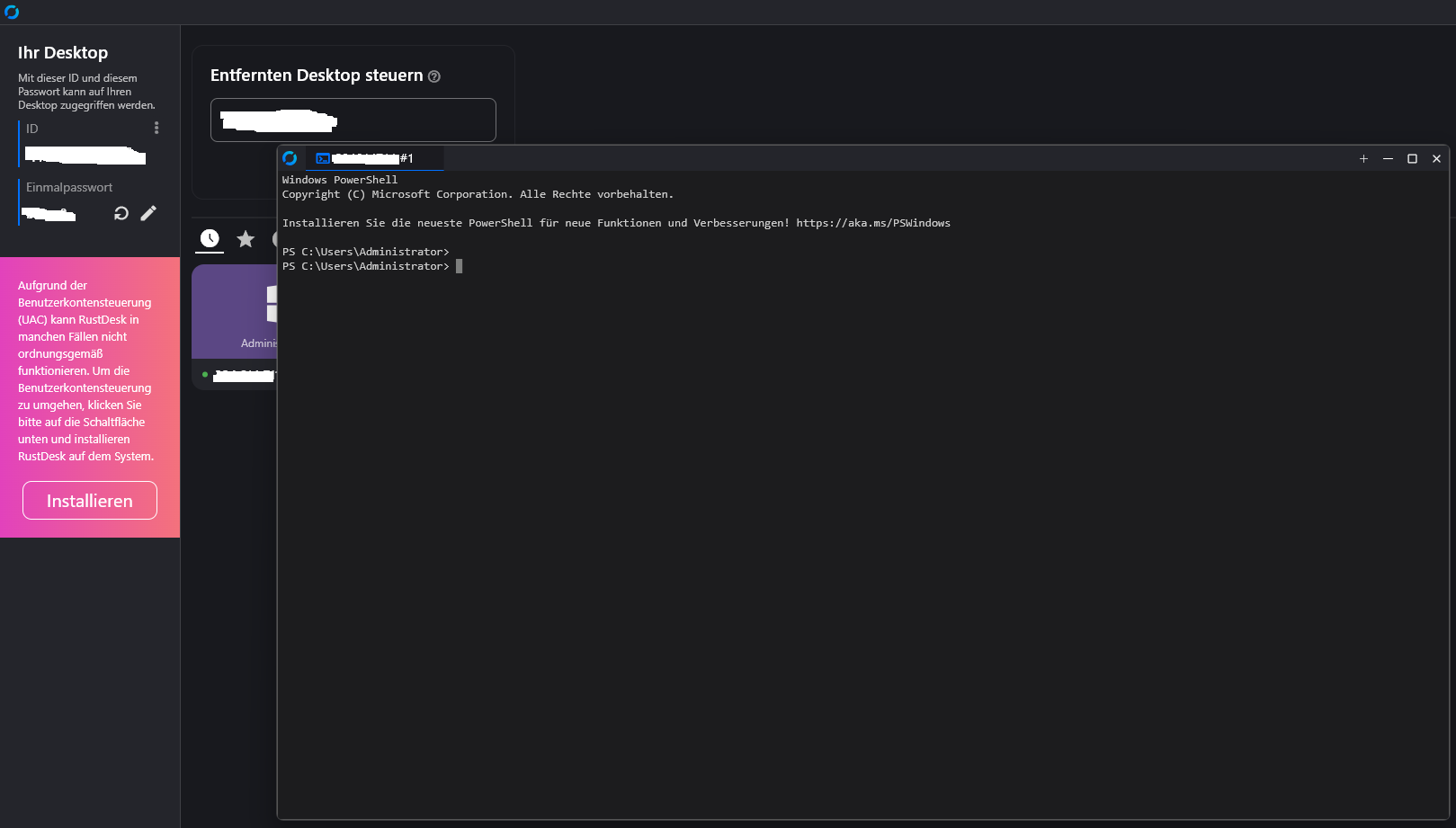This screenshot has height=828, width=1456.
Task: Click the help icon beside Entfernten Desktop steuern
Action: tap(434, 76)
